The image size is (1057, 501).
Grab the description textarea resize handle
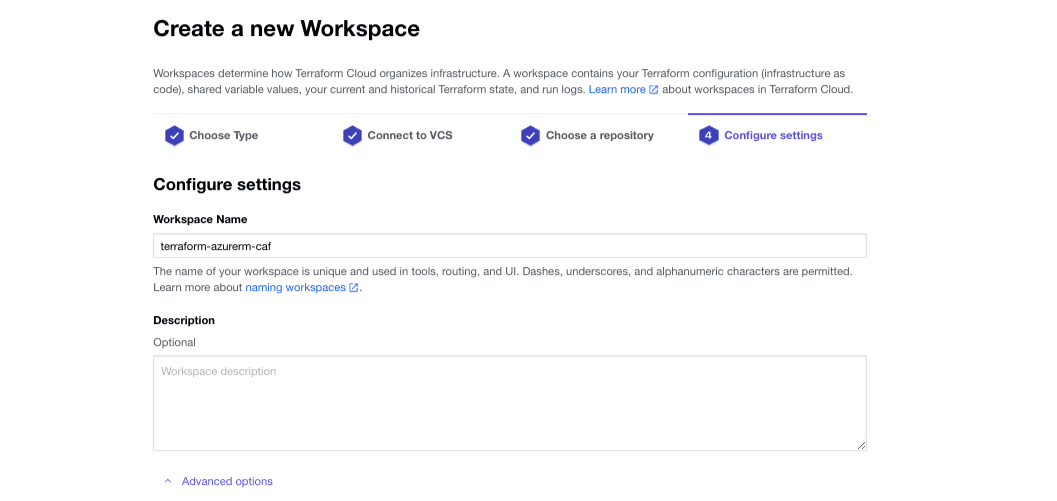[x=861, y=445]
